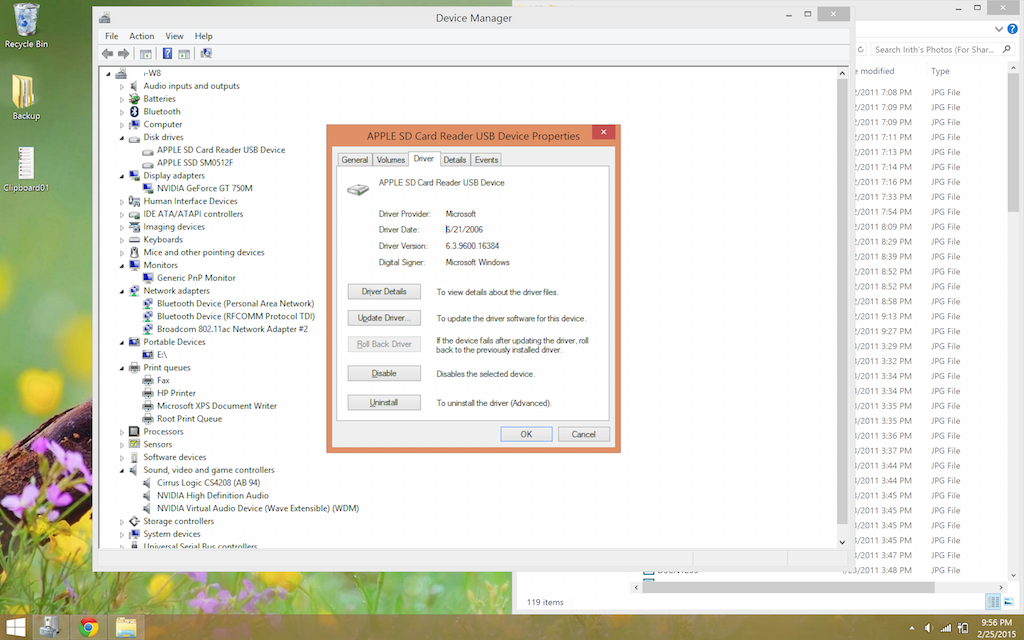Open the Action menu
1024x640 pixels.
click(142, 36)
